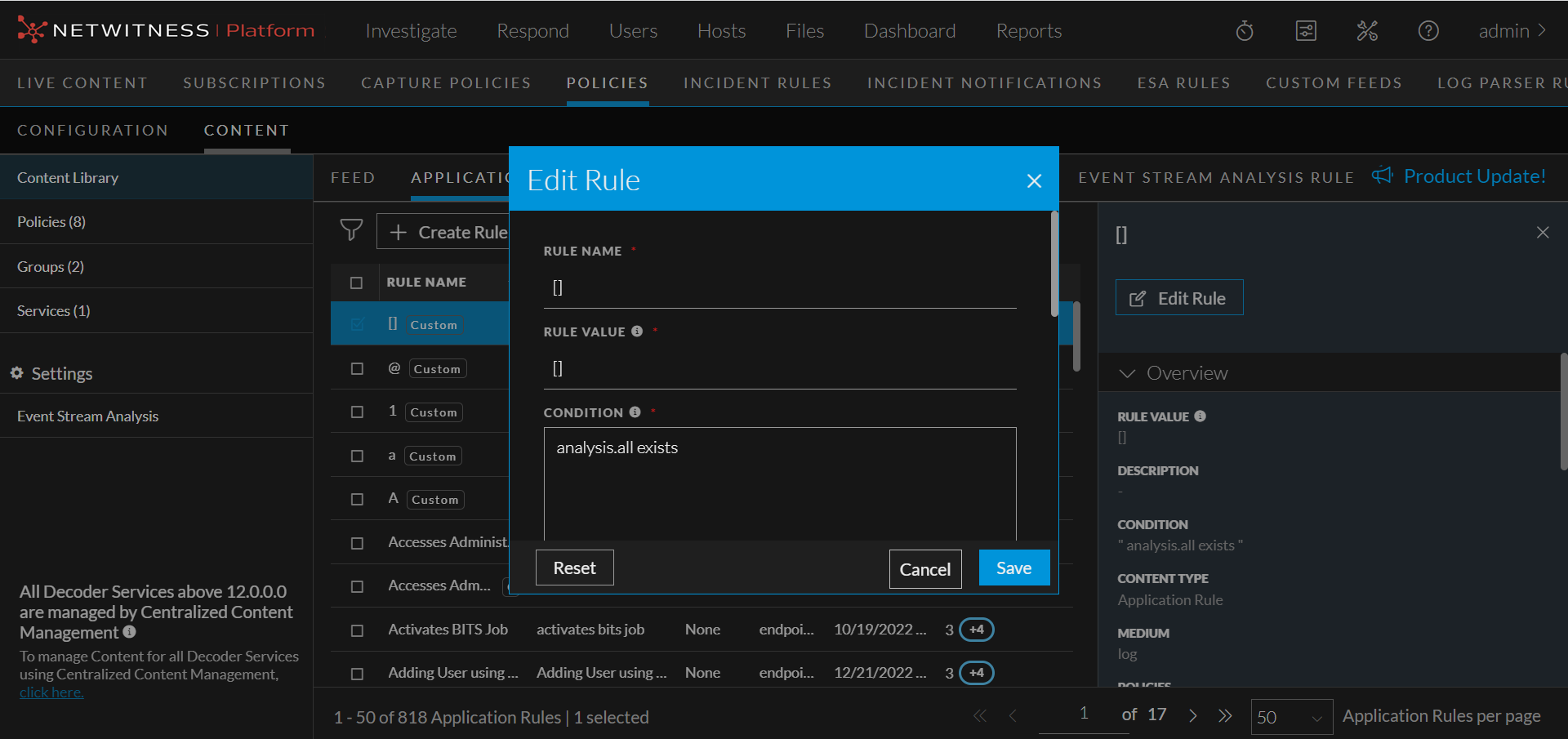Click the Product Update megaphone icon

tap(1382, 176)
